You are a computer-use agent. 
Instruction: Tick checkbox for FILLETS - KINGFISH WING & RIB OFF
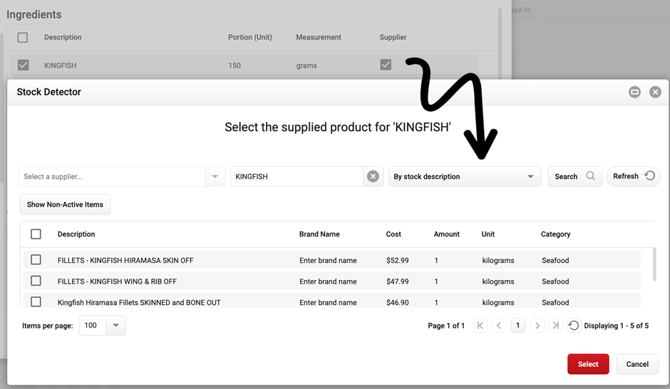click(x=36, y=281)
